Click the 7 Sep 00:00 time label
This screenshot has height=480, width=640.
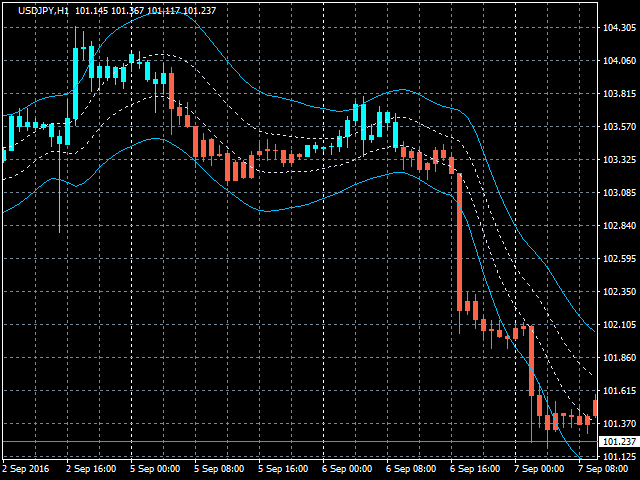point(537,468)
